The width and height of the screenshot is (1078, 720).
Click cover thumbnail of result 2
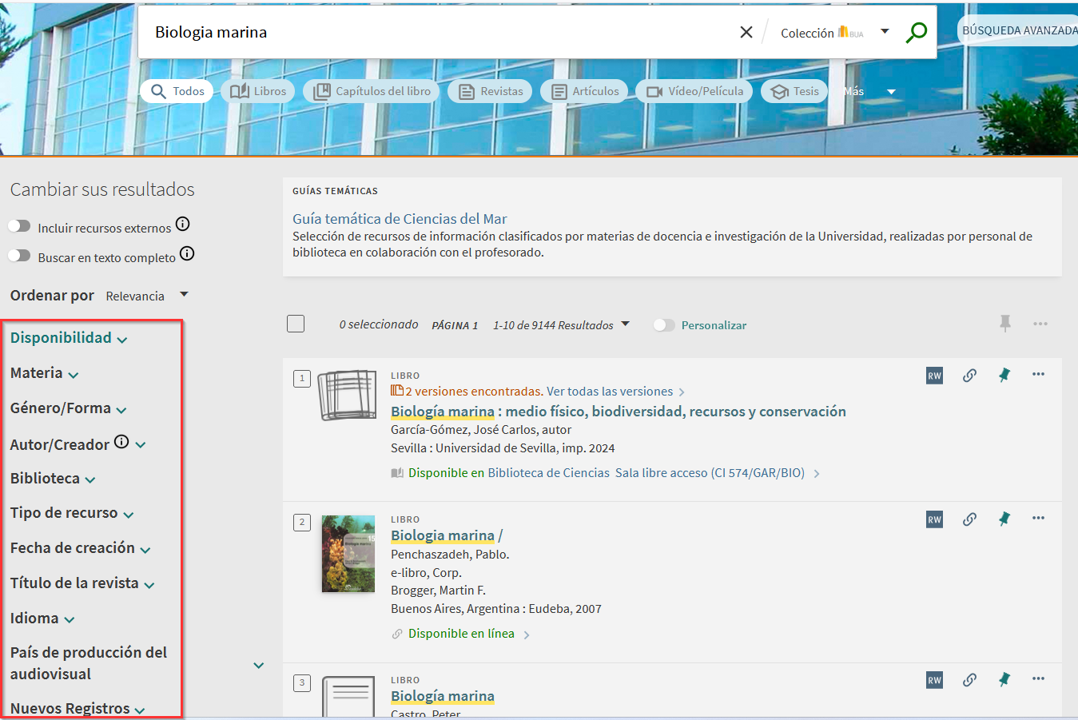[349, 554]
